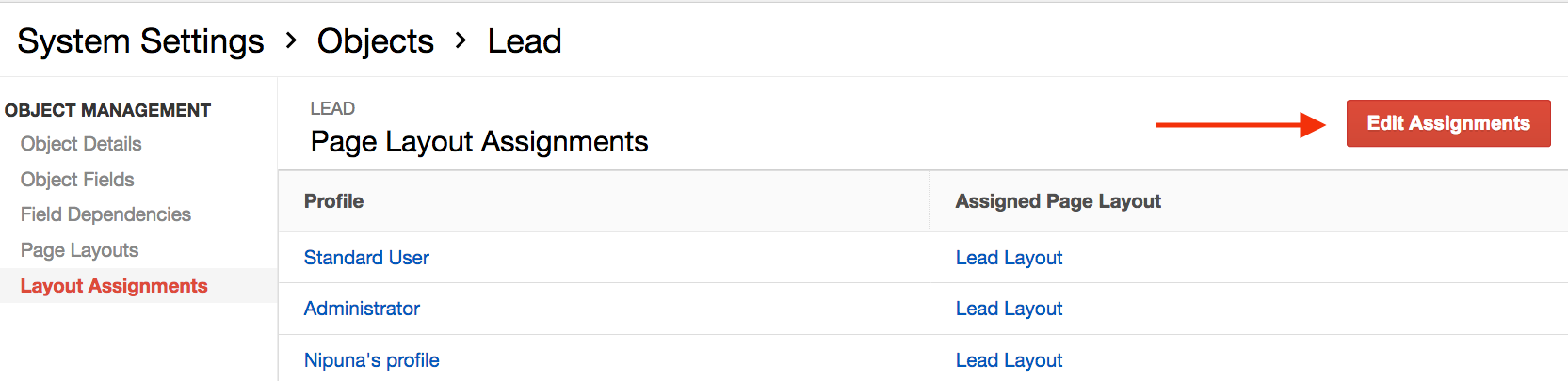The image size is (1568, 381).
Task: Go to Page Layouts sidebar item
Action: click(79, 250)
